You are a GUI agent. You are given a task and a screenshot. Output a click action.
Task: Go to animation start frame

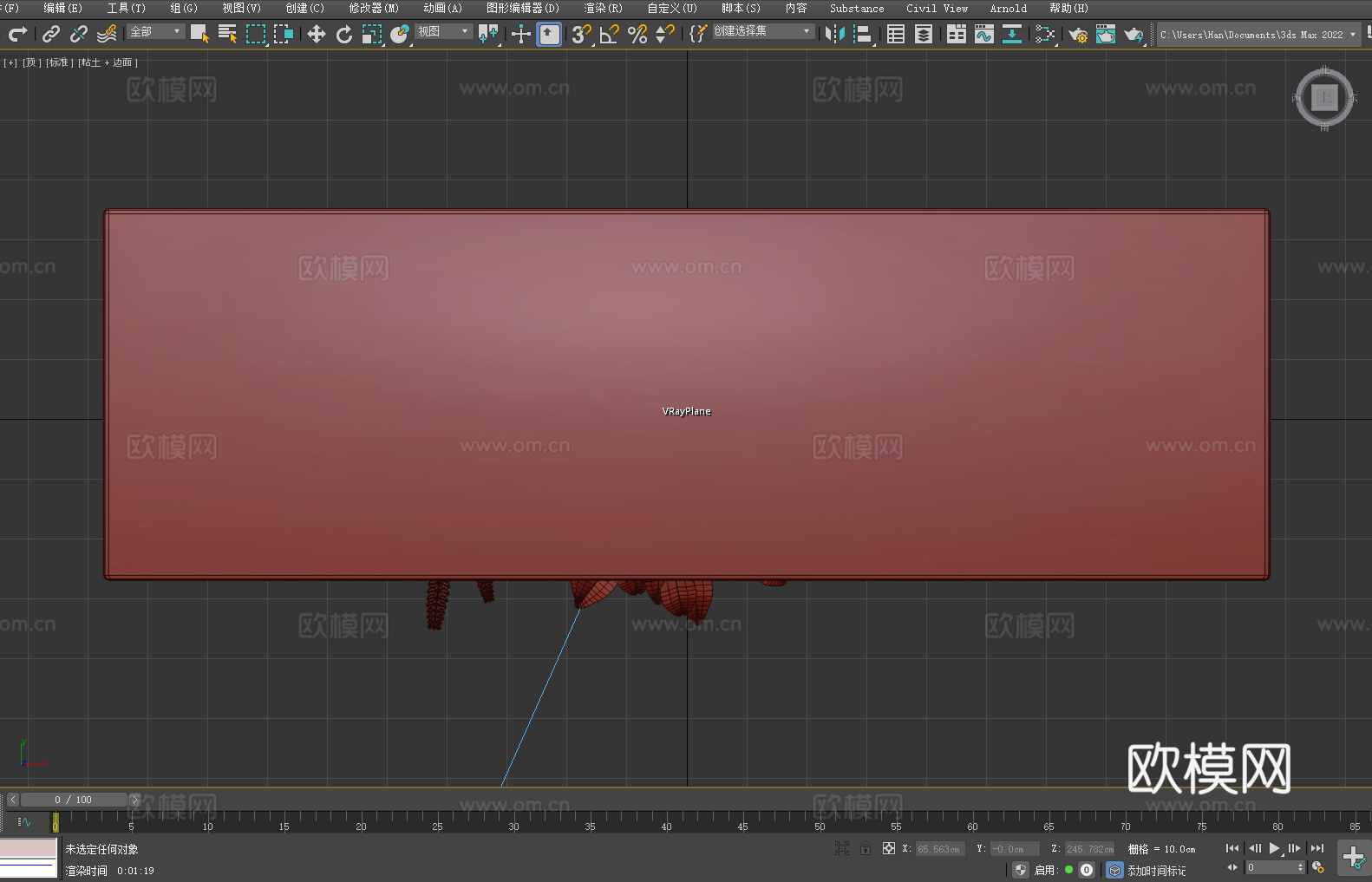coord(1232,848)
